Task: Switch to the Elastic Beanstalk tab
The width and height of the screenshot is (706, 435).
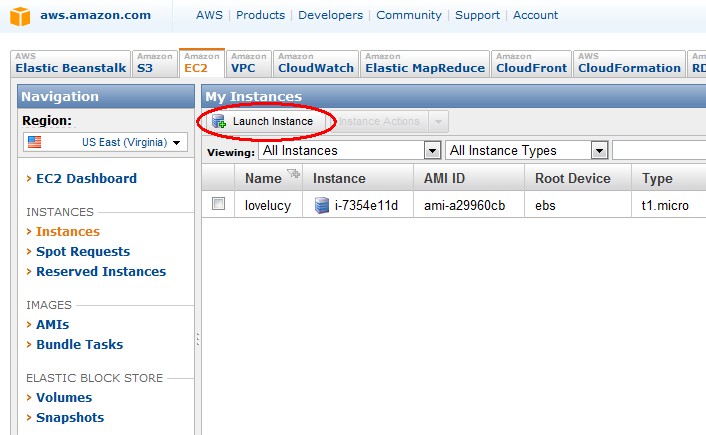Action: coord(70,63)
